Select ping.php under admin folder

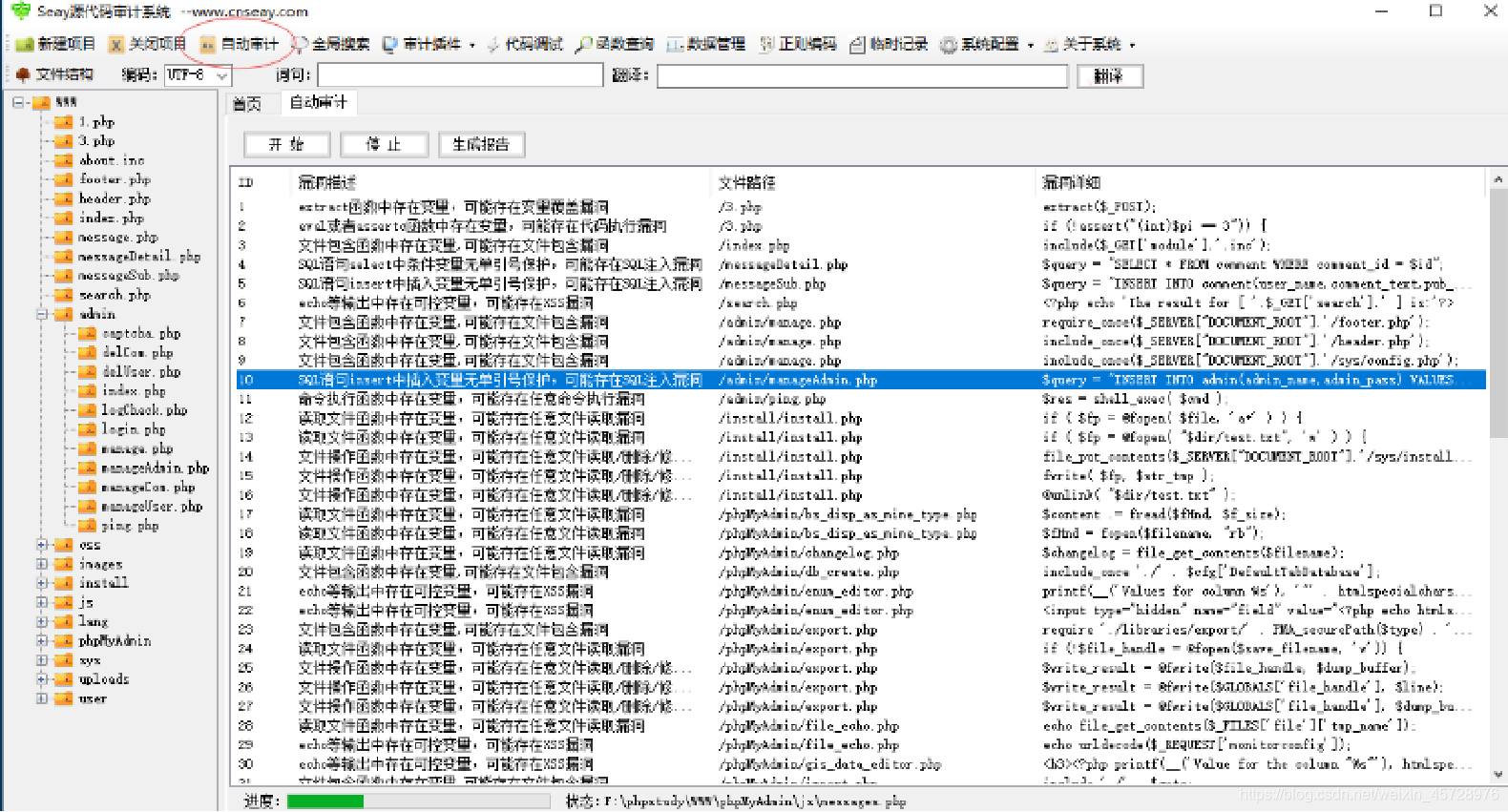pyautogui.click(x=130, y=526)
